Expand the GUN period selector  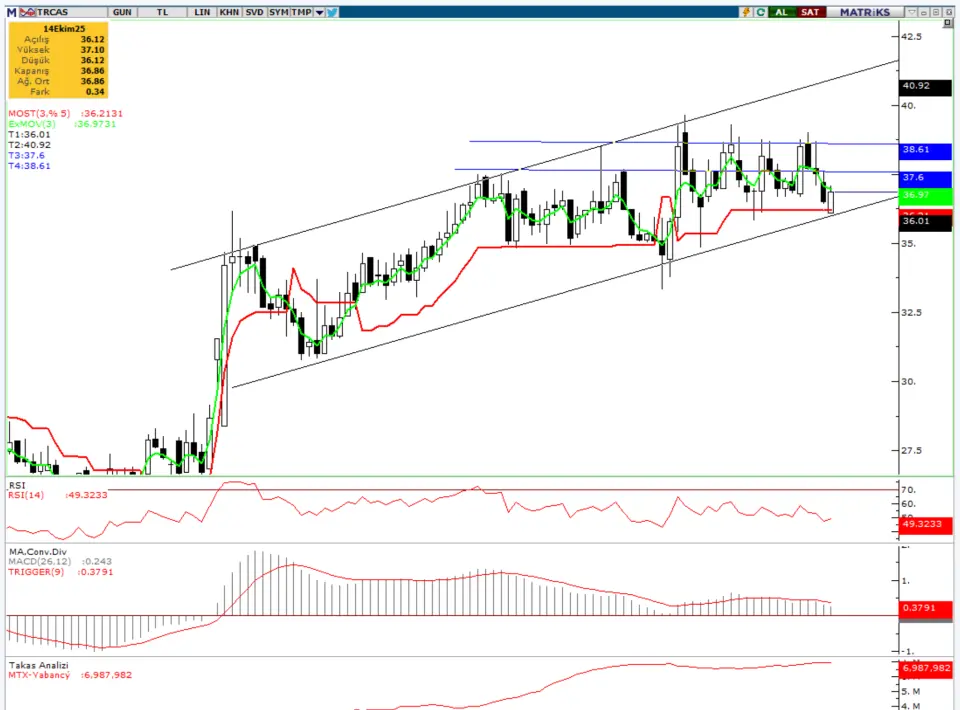coord(122,11)
